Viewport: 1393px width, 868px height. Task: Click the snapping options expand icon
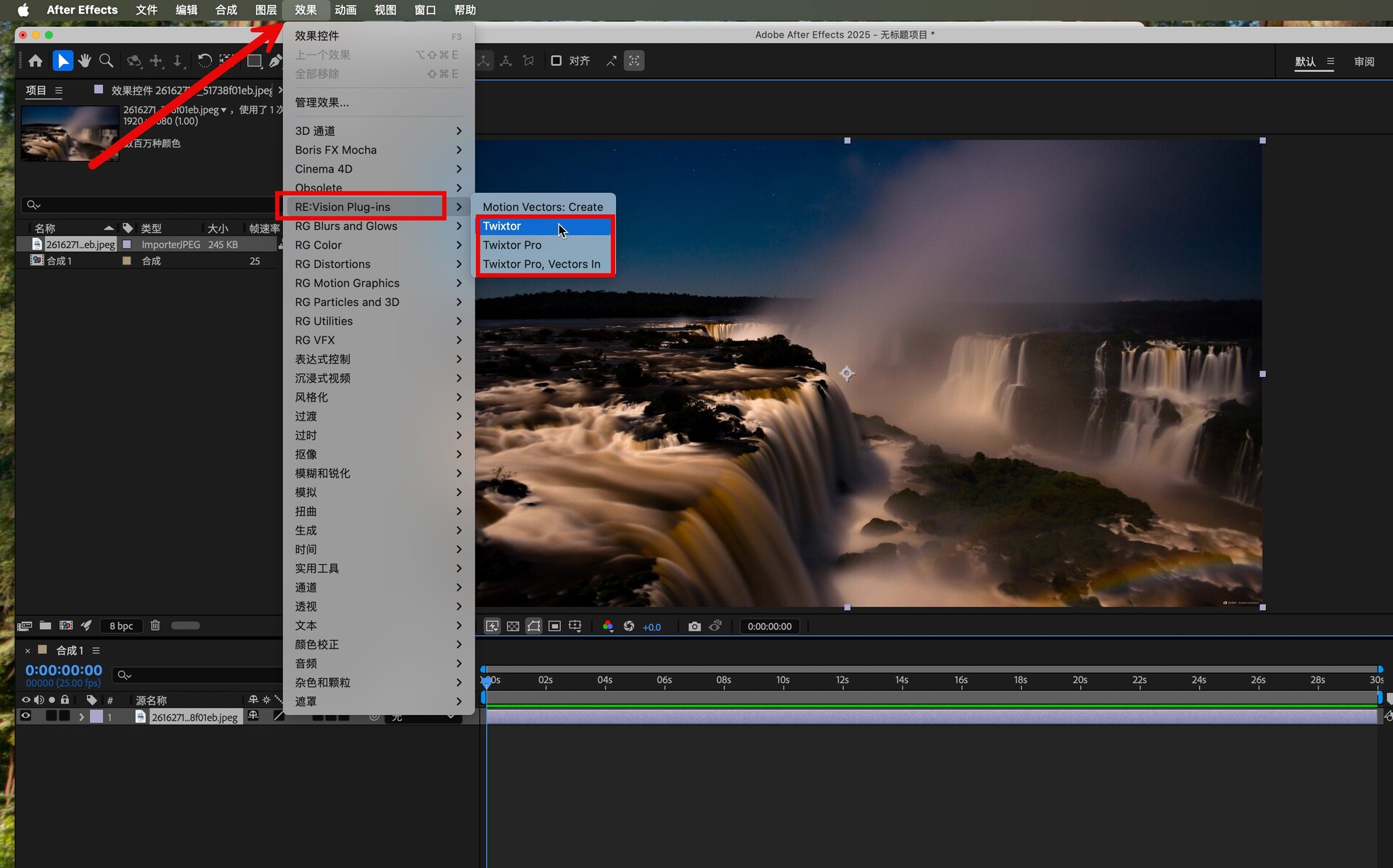[612, 61]
